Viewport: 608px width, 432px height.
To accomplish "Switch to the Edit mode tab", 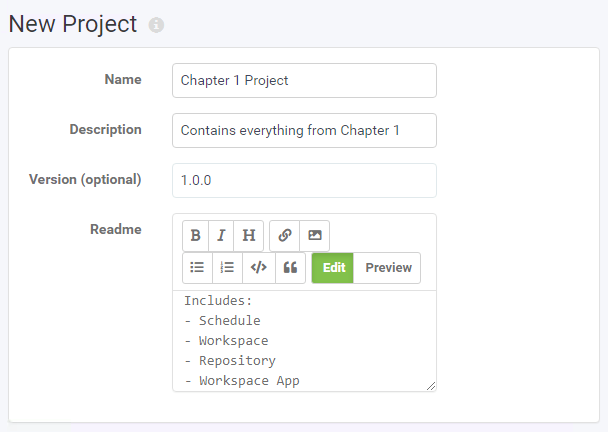I will pyautogui.click(x=333, y=268).
